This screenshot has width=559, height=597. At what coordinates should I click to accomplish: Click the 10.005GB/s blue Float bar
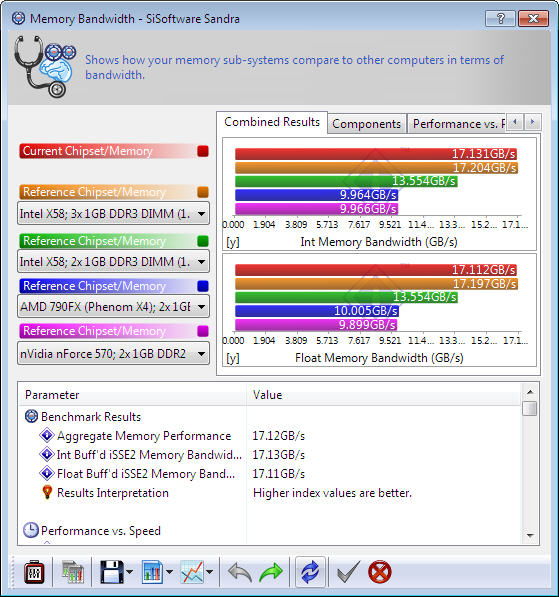pyautogui.click(x=317, y=311)
